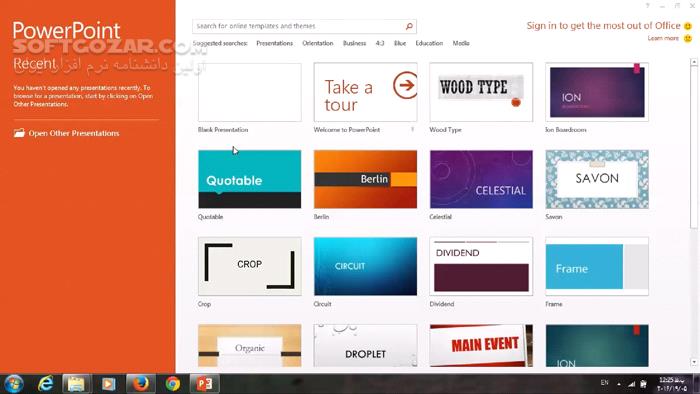Choose the Circuit template
This screenshot has width=700, height=394.
click(365, 266)
